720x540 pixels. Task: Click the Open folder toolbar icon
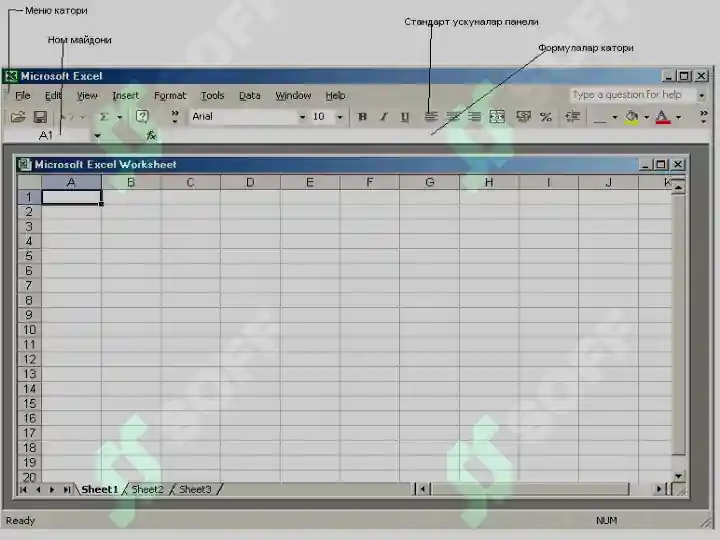(x=17, y=117)
